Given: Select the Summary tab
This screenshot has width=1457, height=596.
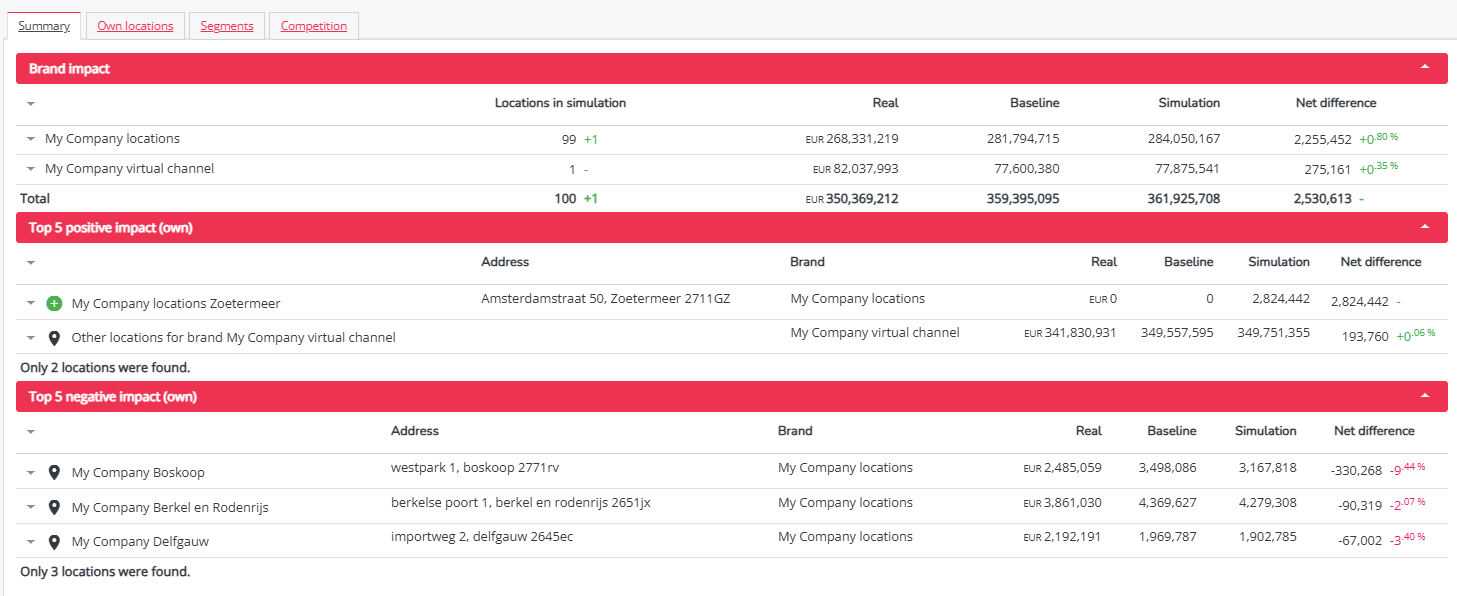Looking at the screenshot, I should (x=44, y=26).
